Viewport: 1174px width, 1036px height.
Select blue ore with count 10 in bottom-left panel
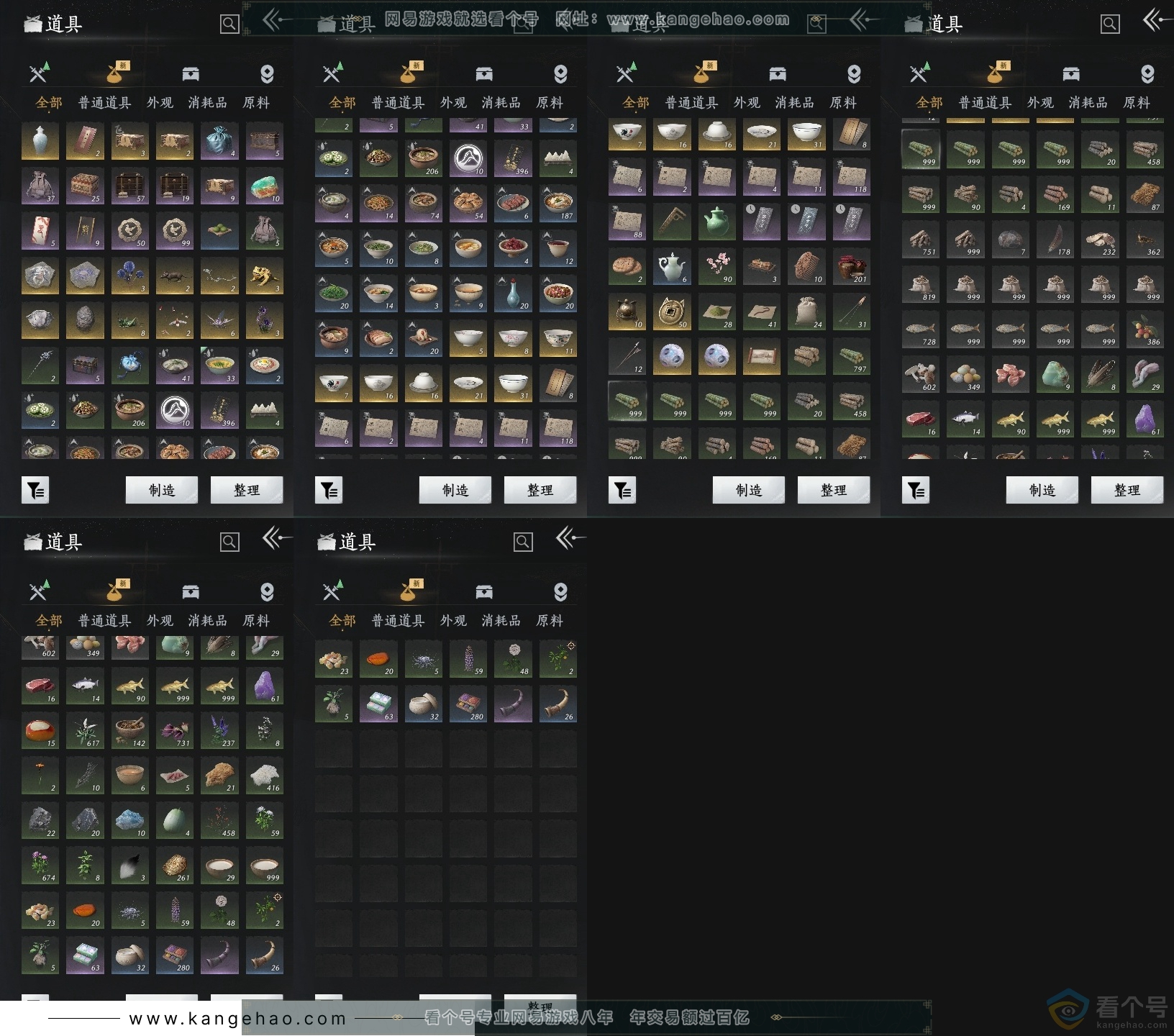click(x=129, y=821)
